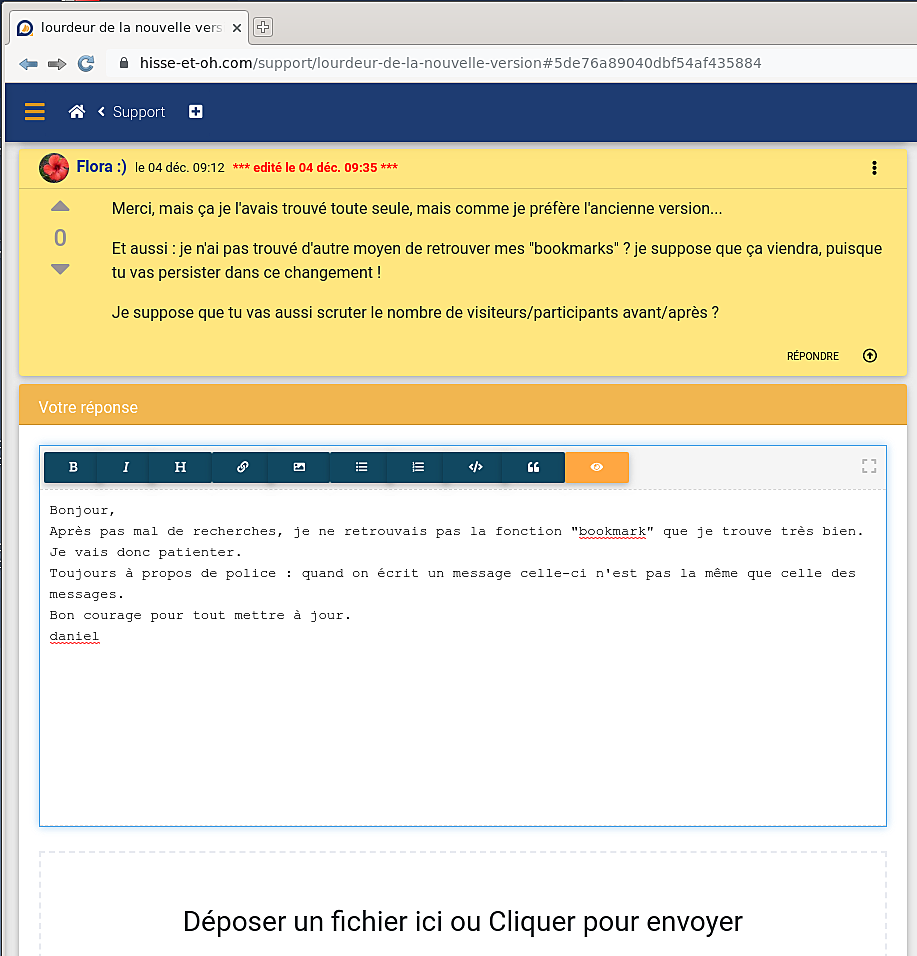
Task: Click the red 'edité le 04 déc. 09:35' note
Action: pyautogui.click(x=315, y=168)
